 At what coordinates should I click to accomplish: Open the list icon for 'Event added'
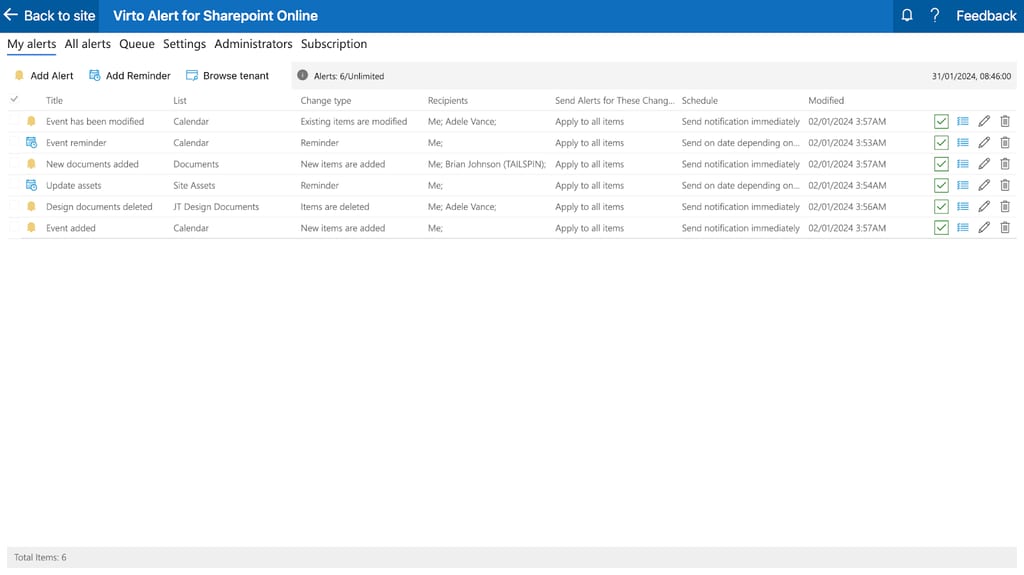963,227
